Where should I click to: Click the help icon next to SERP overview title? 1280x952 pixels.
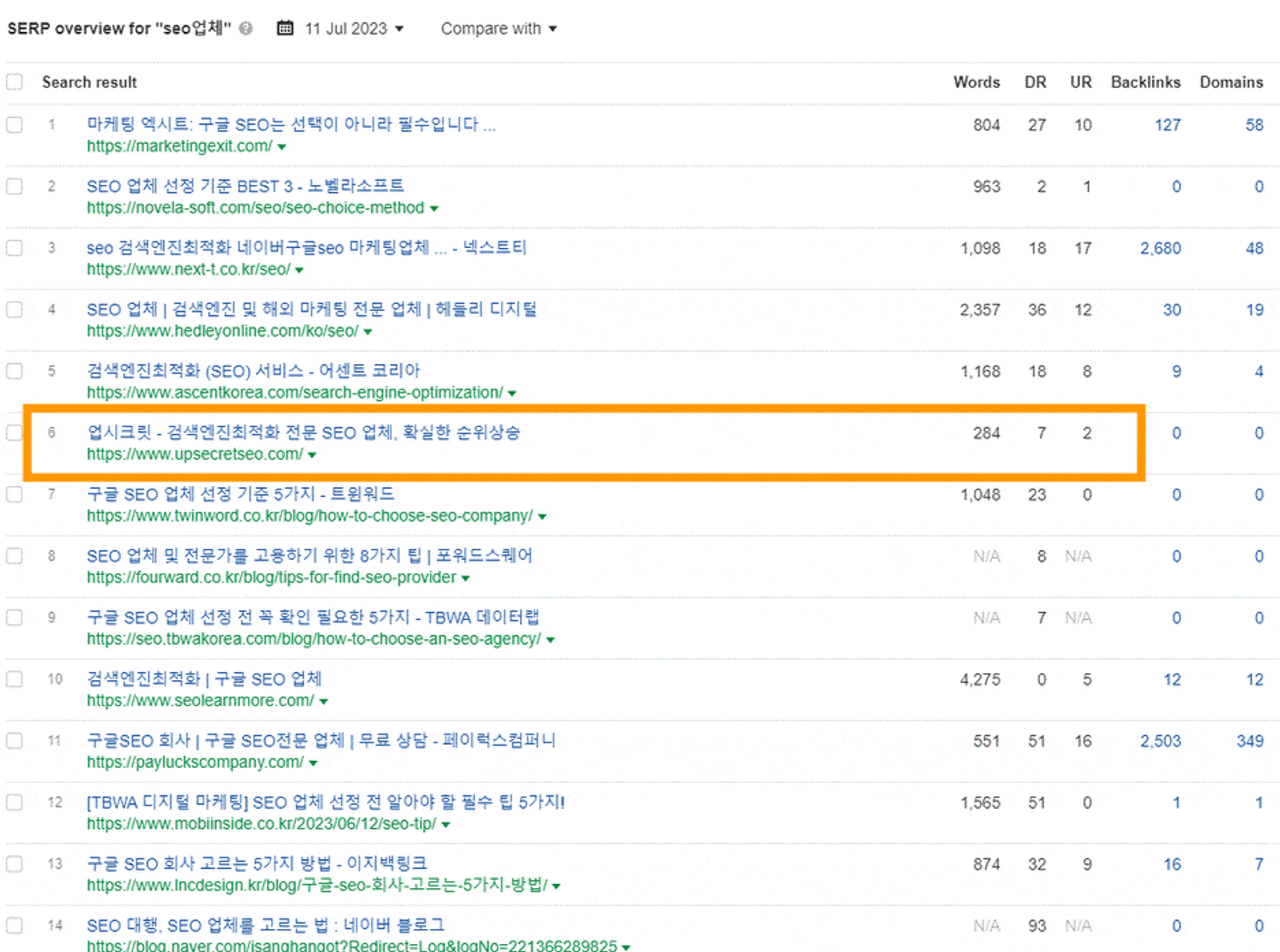click(246, 29)
